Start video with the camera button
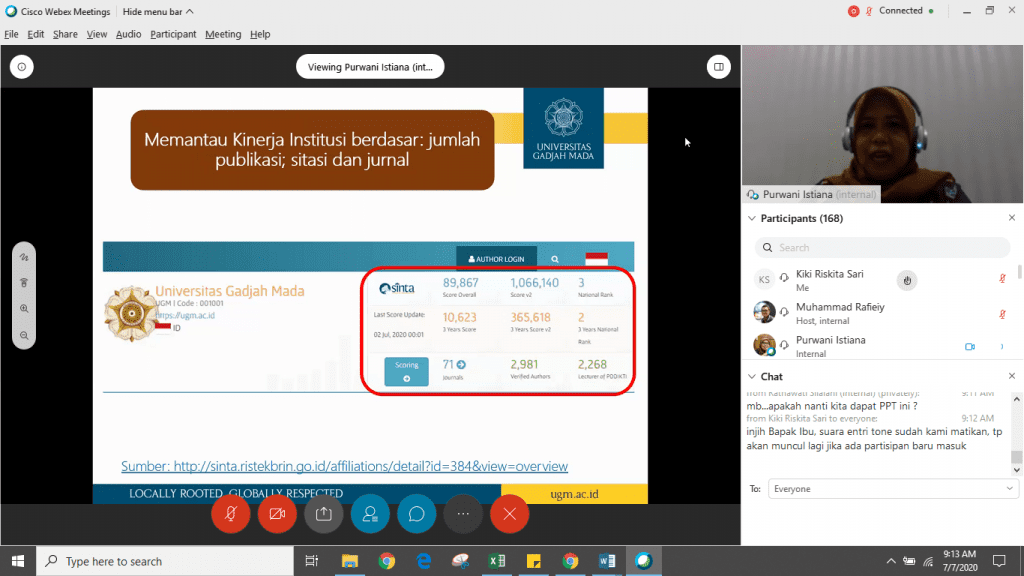The image size is (1024, 576). 277,514
